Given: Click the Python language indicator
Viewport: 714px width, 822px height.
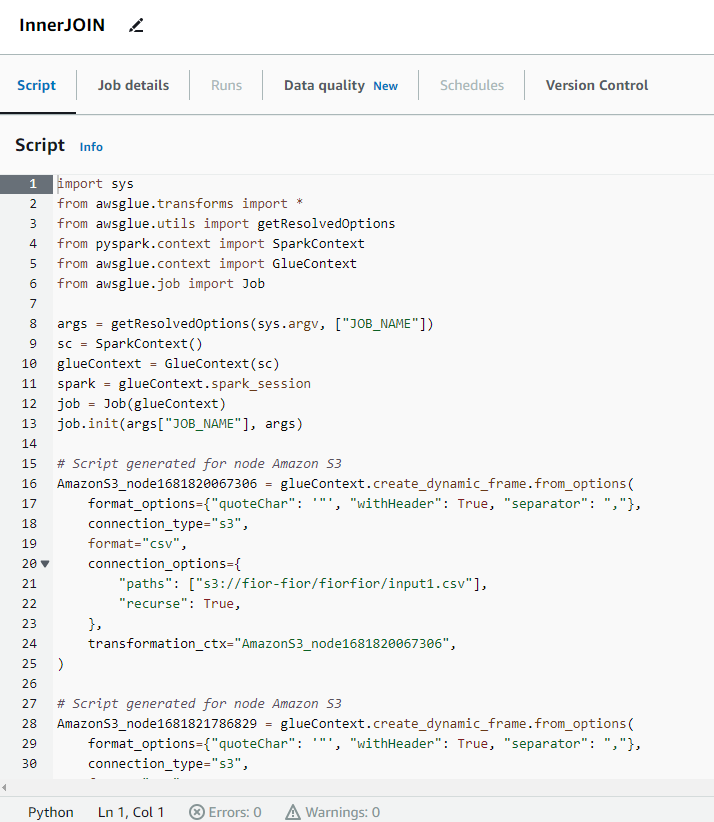Looking at the screenshot, I should pyautogui.click(x=51, y=812).
